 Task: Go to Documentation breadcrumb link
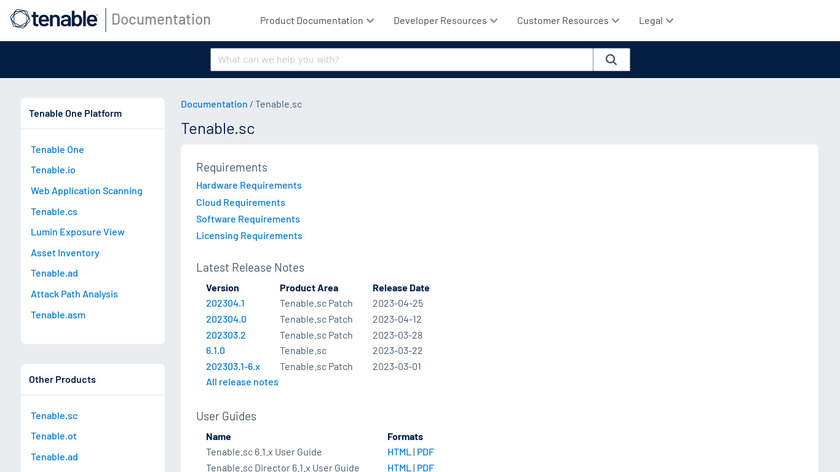[x=214, y=104]
